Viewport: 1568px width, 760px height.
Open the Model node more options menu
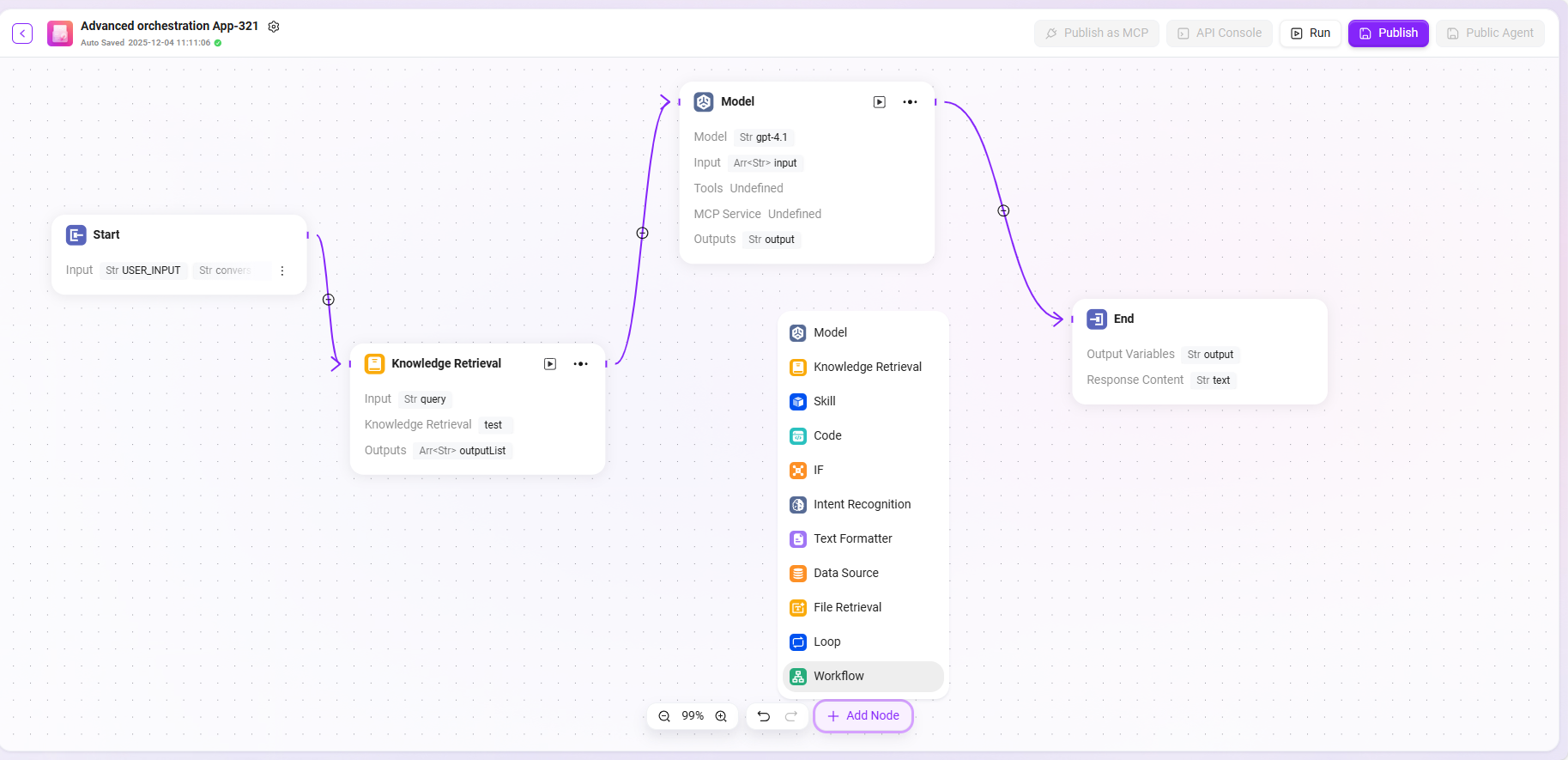point(910,102)
